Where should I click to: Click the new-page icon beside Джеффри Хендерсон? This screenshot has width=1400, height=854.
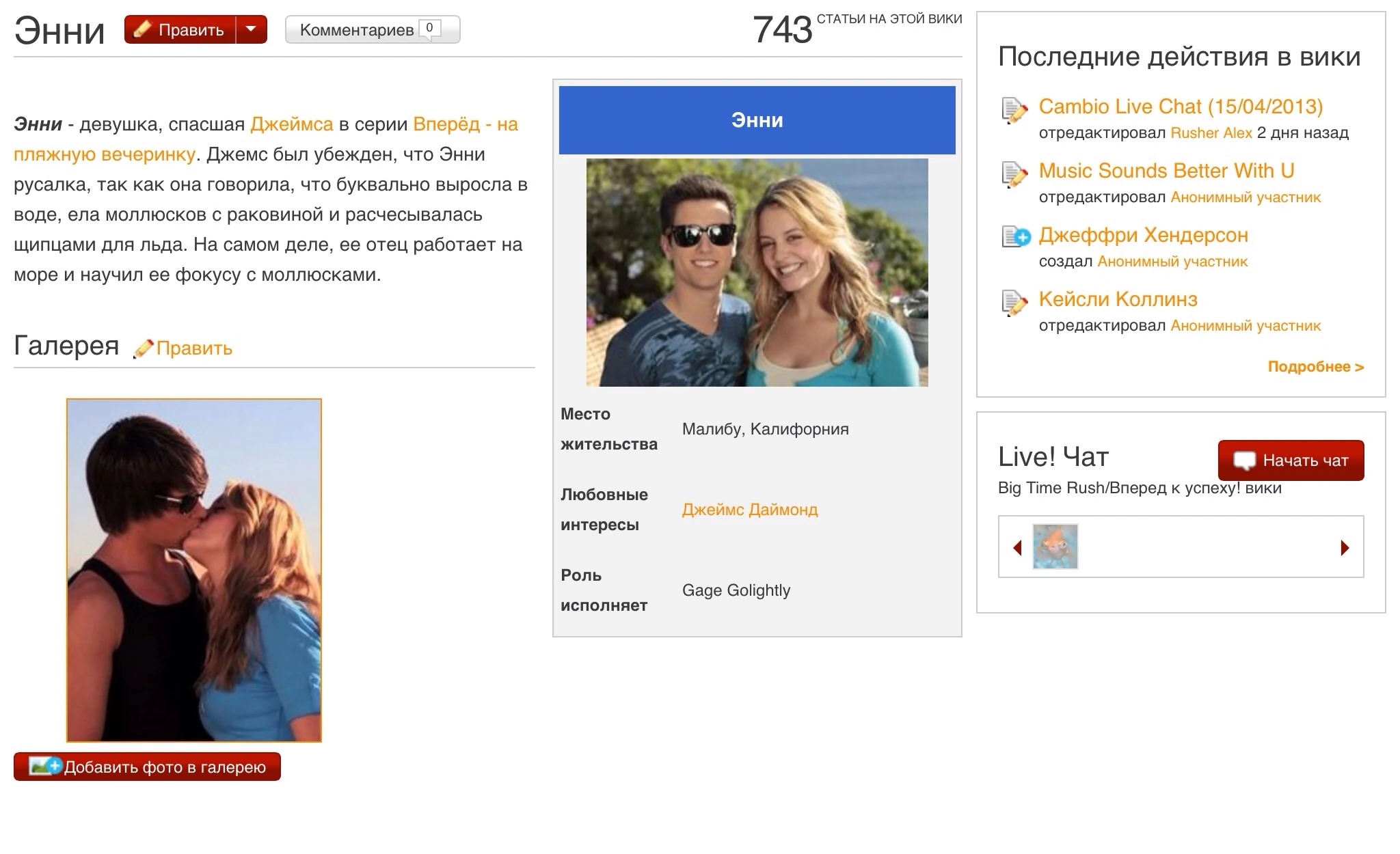1016,236
